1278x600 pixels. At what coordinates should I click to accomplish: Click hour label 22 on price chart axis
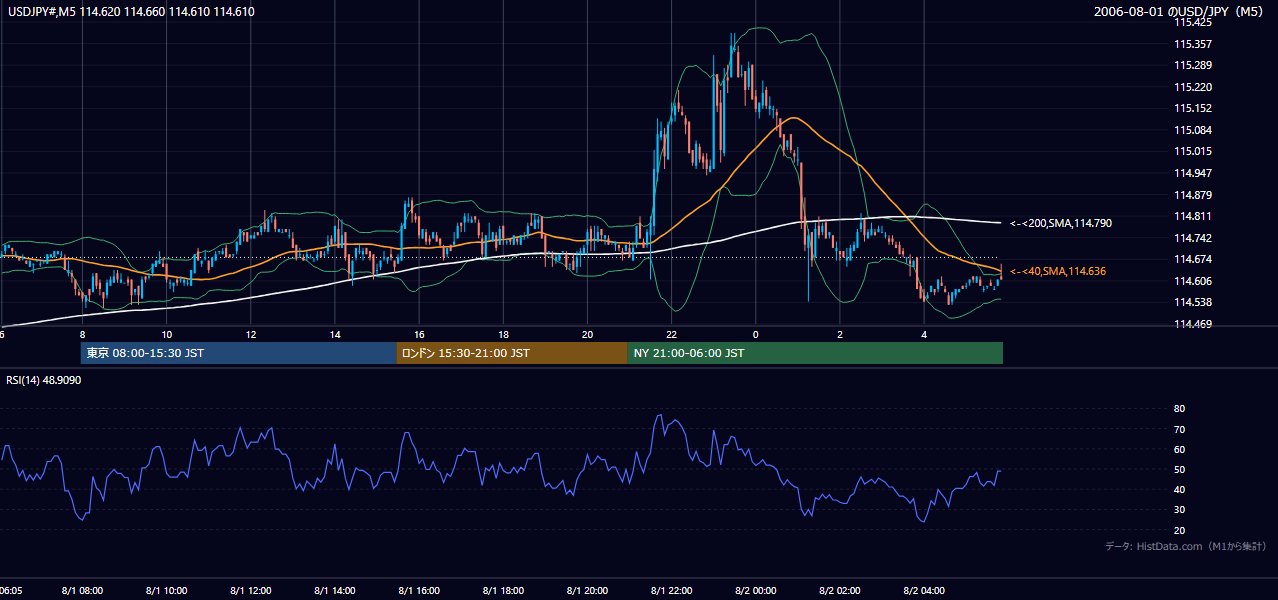(x=671, y=334)
